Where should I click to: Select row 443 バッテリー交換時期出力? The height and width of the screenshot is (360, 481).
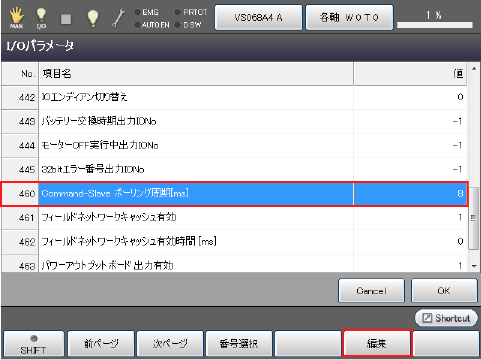tap(234, 121)
